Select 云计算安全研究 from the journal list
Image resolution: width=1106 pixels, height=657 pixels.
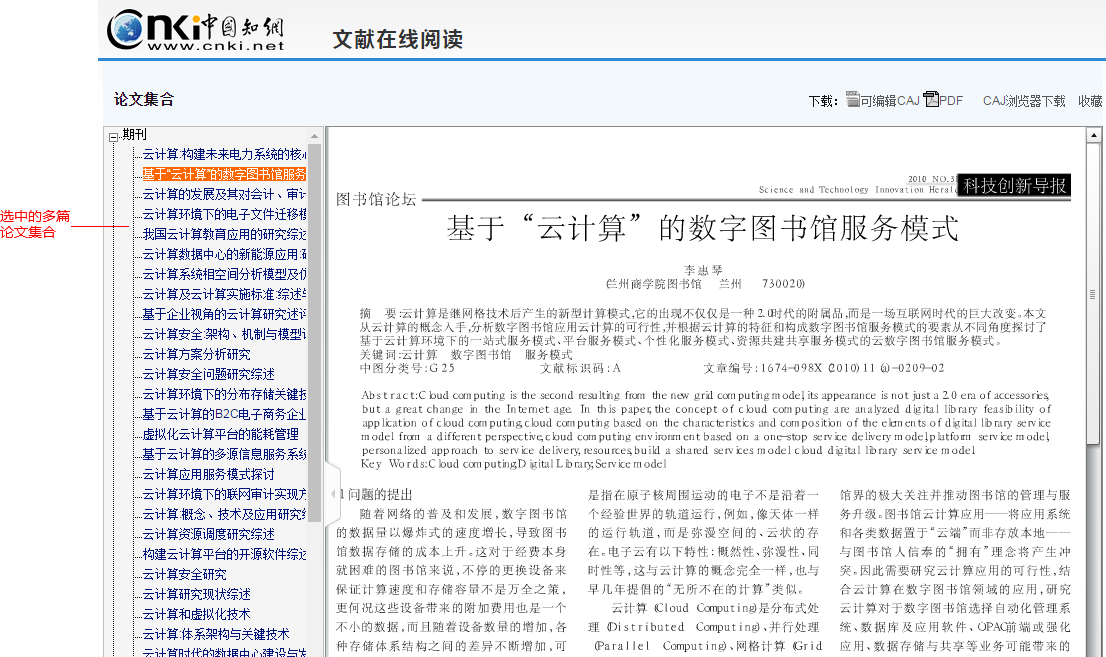(x=185, y=574)
